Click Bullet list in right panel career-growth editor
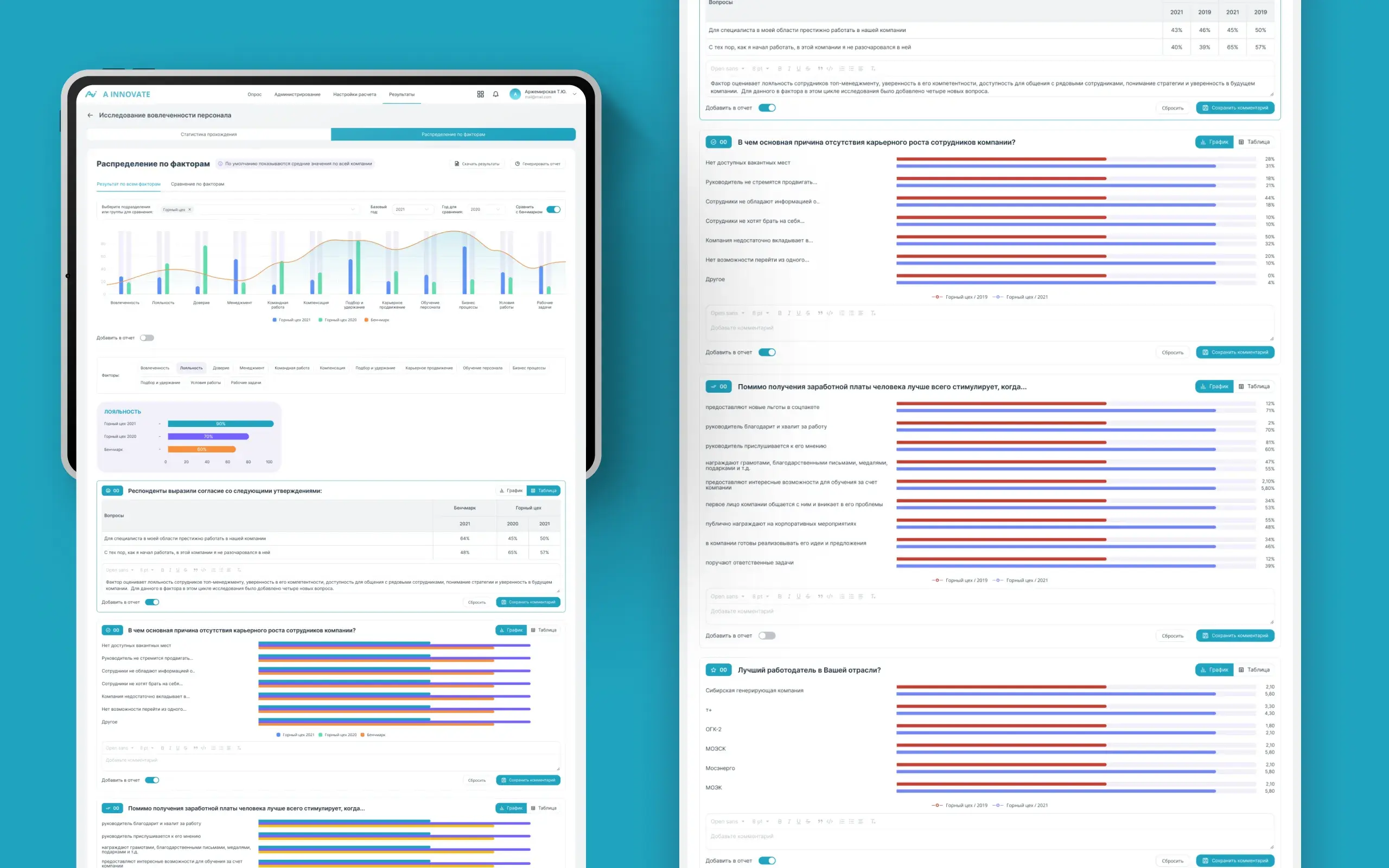This screenshot has width=1389, height=868. (851, 313)
